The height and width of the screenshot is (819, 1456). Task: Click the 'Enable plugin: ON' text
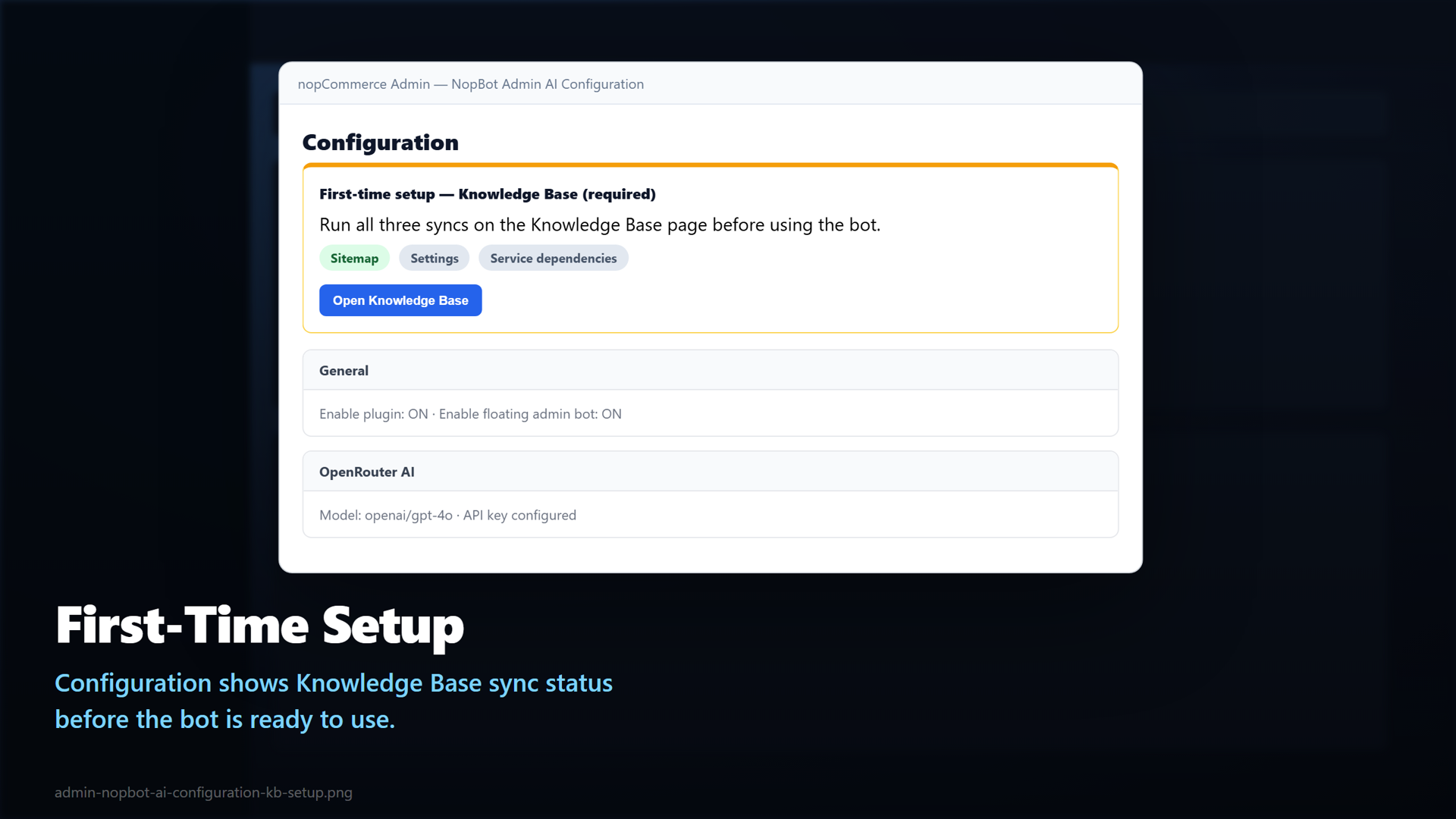pos(374,414)
